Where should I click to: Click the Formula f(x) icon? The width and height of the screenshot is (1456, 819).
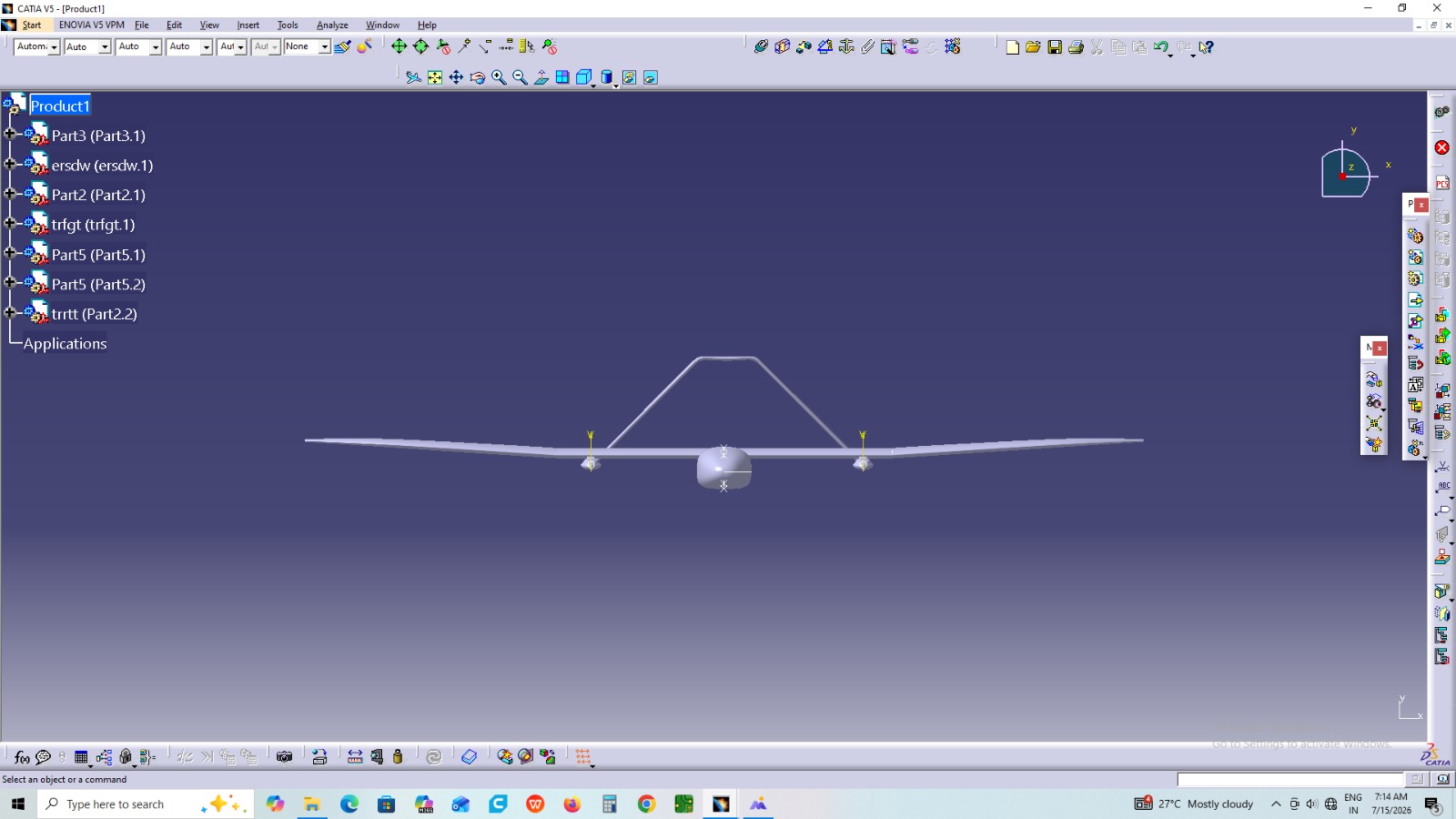point(22,757)
